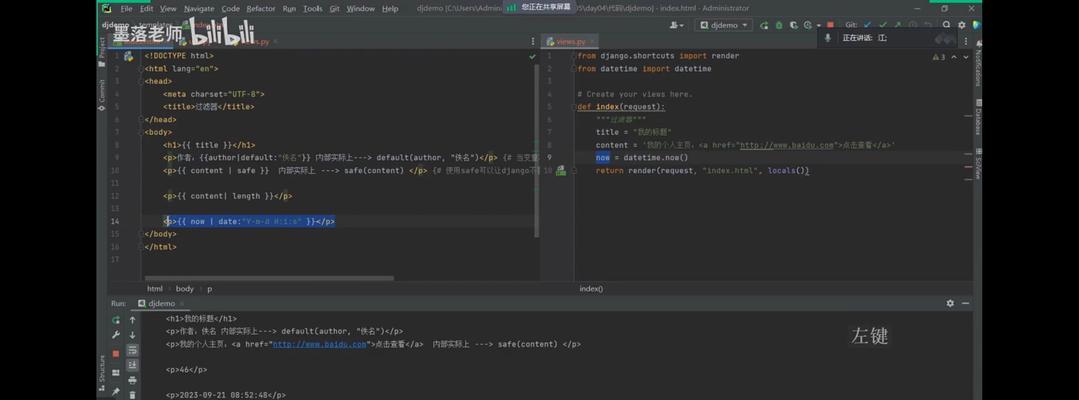Open the Project tool window on left strip
1079x400 pixels.
pyautogui.click(x=102, y=52)
